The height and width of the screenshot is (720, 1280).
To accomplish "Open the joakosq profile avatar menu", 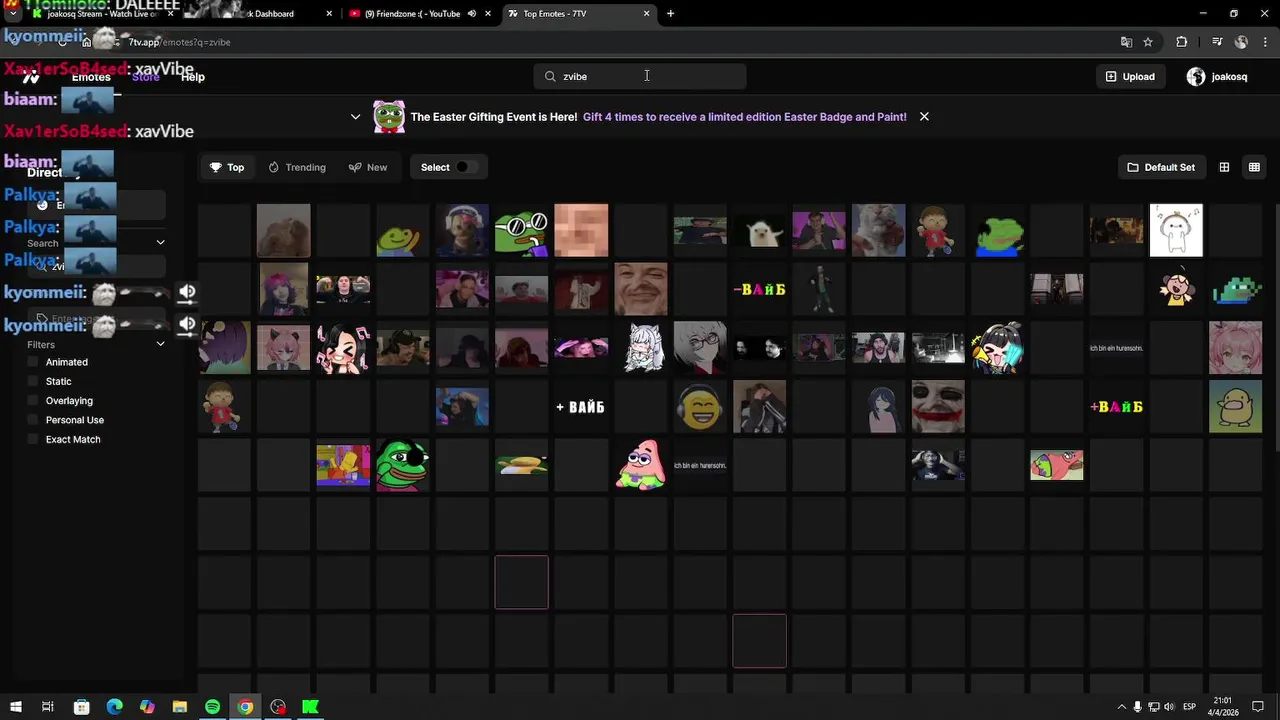I will tap(1196, 76).
